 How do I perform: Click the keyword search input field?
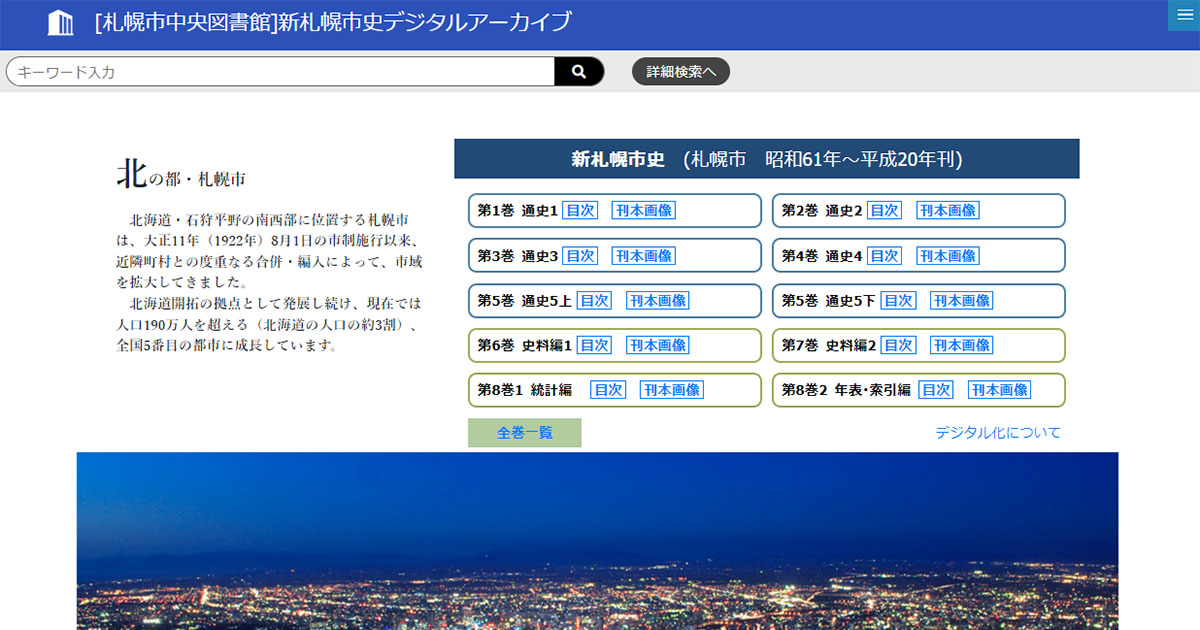[281, 72]
